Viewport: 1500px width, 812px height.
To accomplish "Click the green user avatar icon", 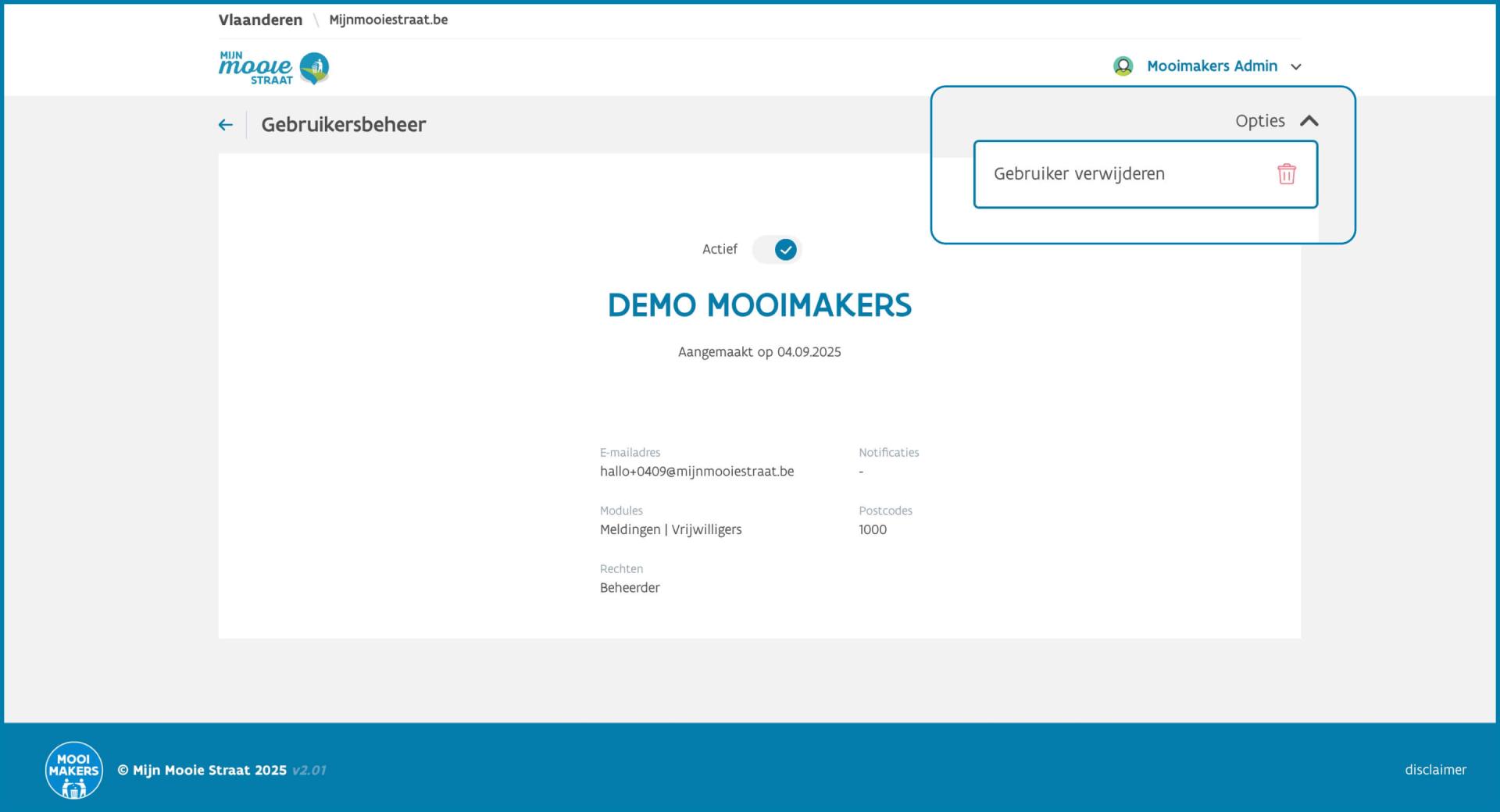I will 1123,66.
